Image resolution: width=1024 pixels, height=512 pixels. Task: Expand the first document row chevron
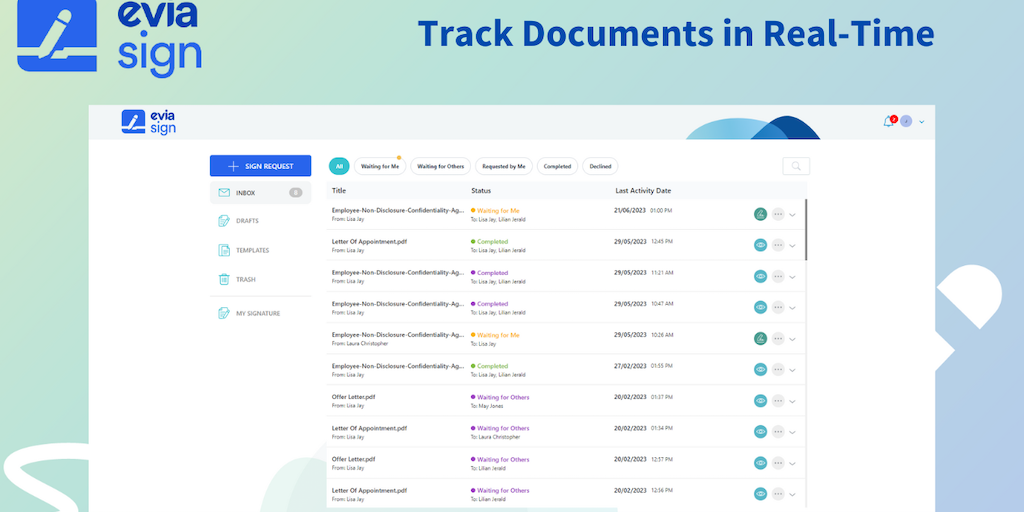coord(793,215)
